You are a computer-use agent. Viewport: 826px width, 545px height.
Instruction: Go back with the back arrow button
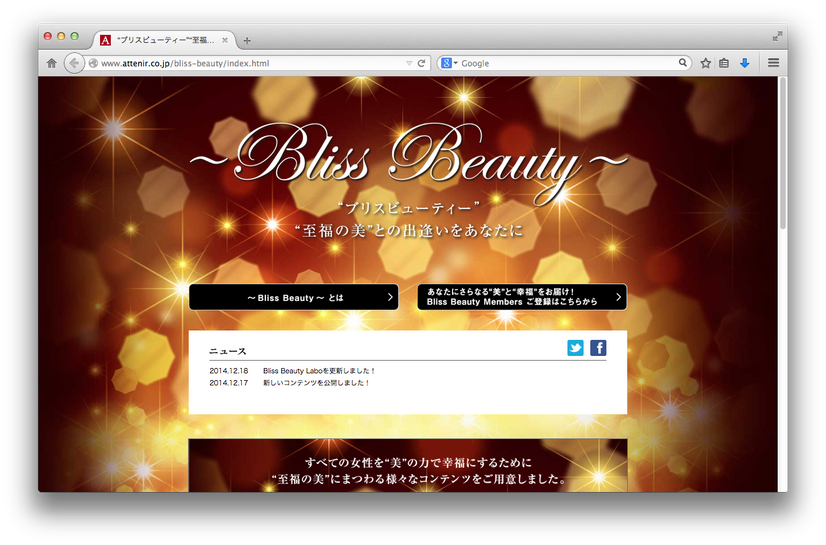(74, 63)
